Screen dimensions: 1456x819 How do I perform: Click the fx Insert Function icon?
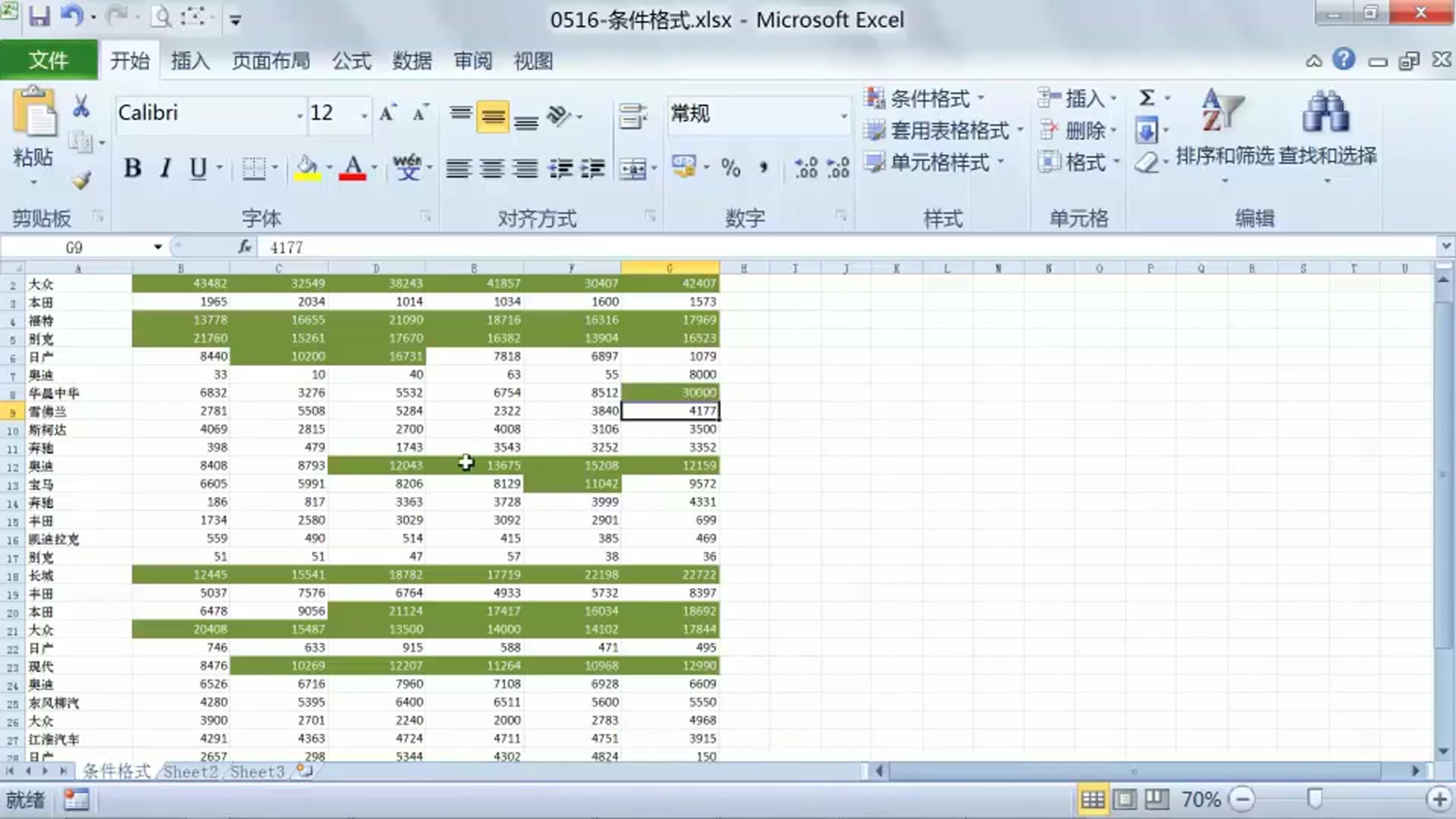point(244,247)
